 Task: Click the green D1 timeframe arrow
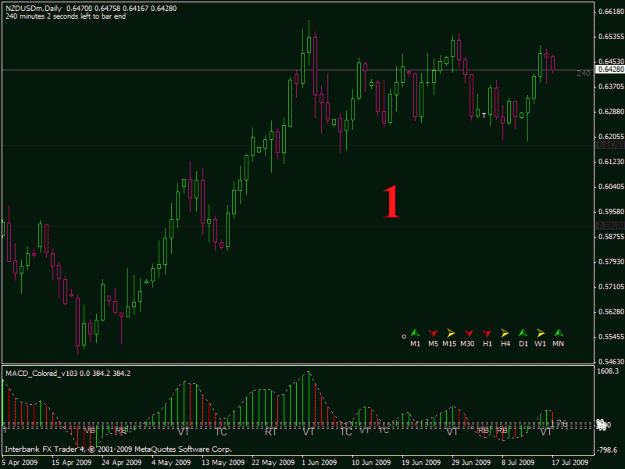click(523, 333)
